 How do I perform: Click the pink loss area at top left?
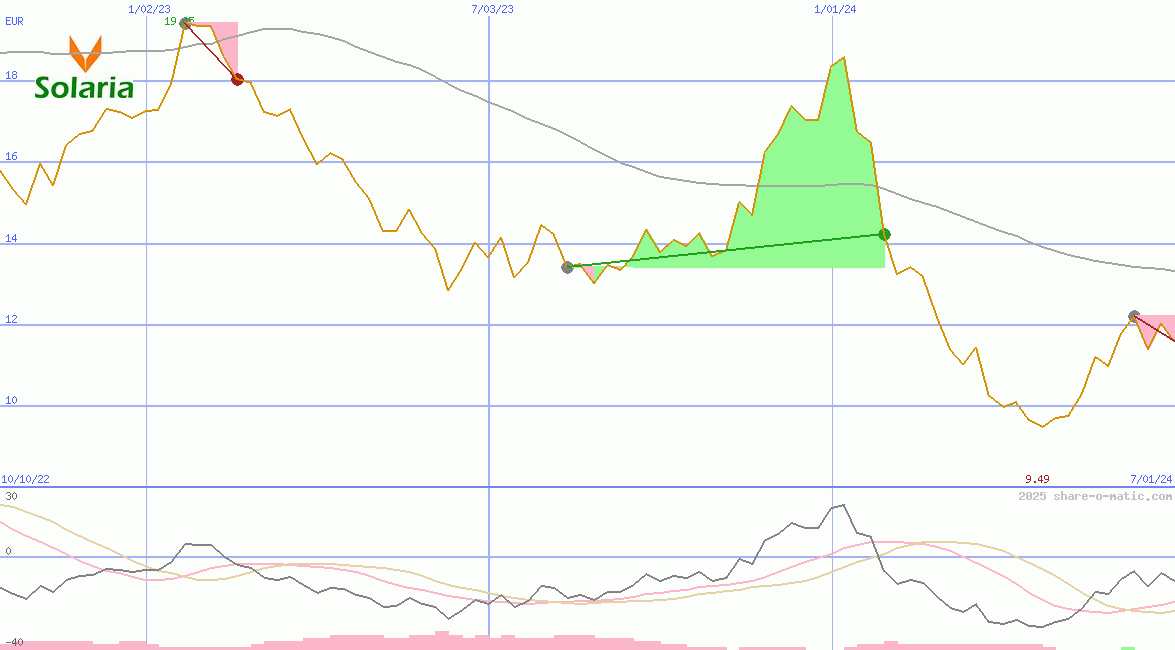click(x=225, y=38)
